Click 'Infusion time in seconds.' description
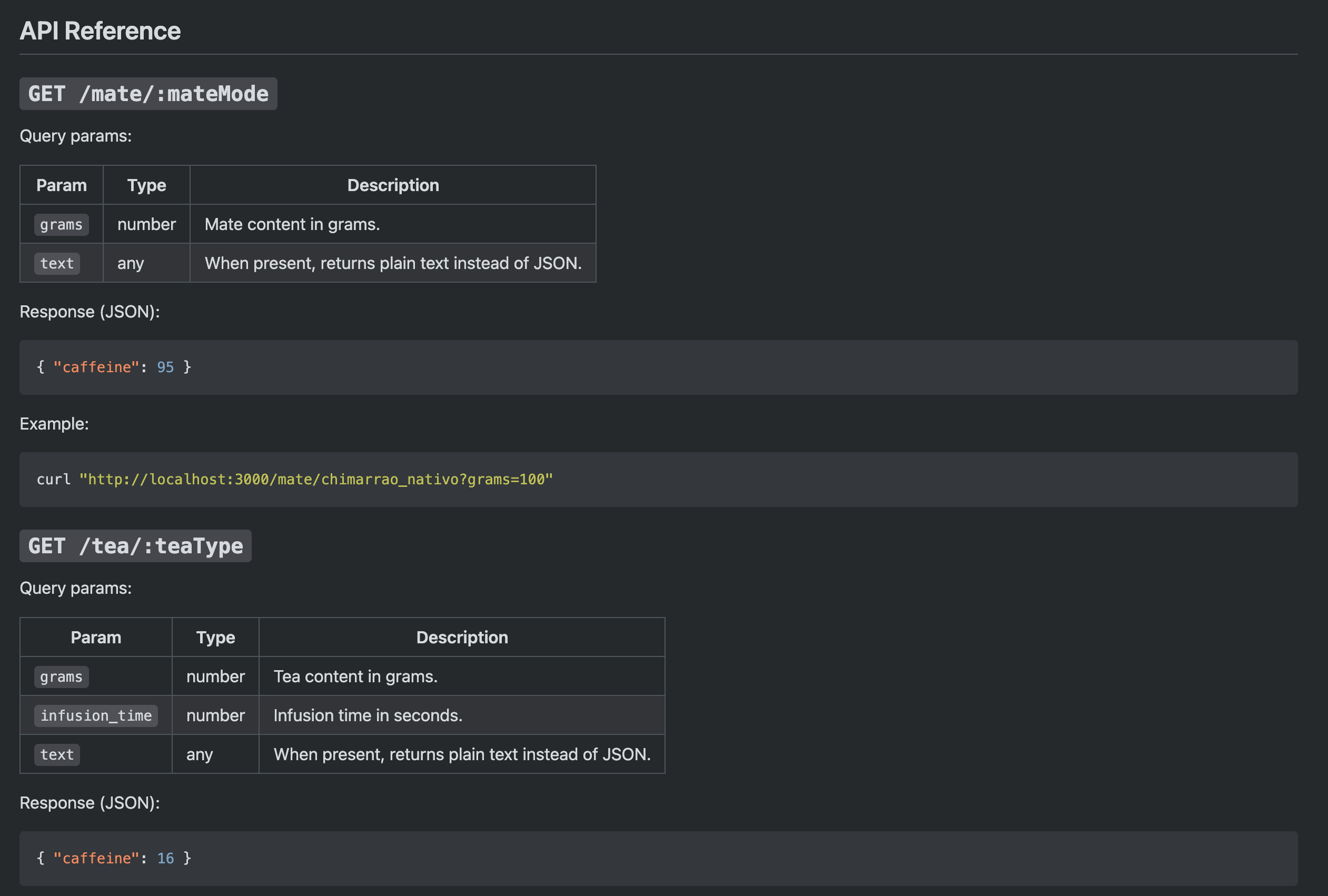 click(x=368, y=715)
